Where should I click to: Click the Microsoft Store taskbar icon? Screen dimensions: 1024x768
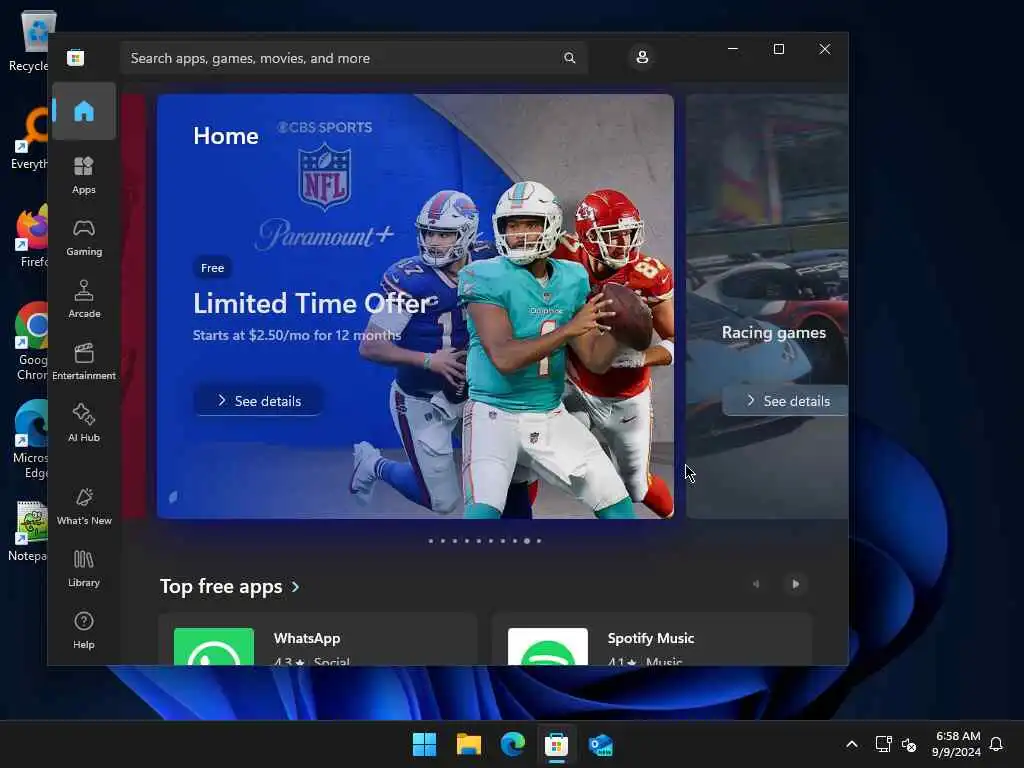click(x=556, y=744)
